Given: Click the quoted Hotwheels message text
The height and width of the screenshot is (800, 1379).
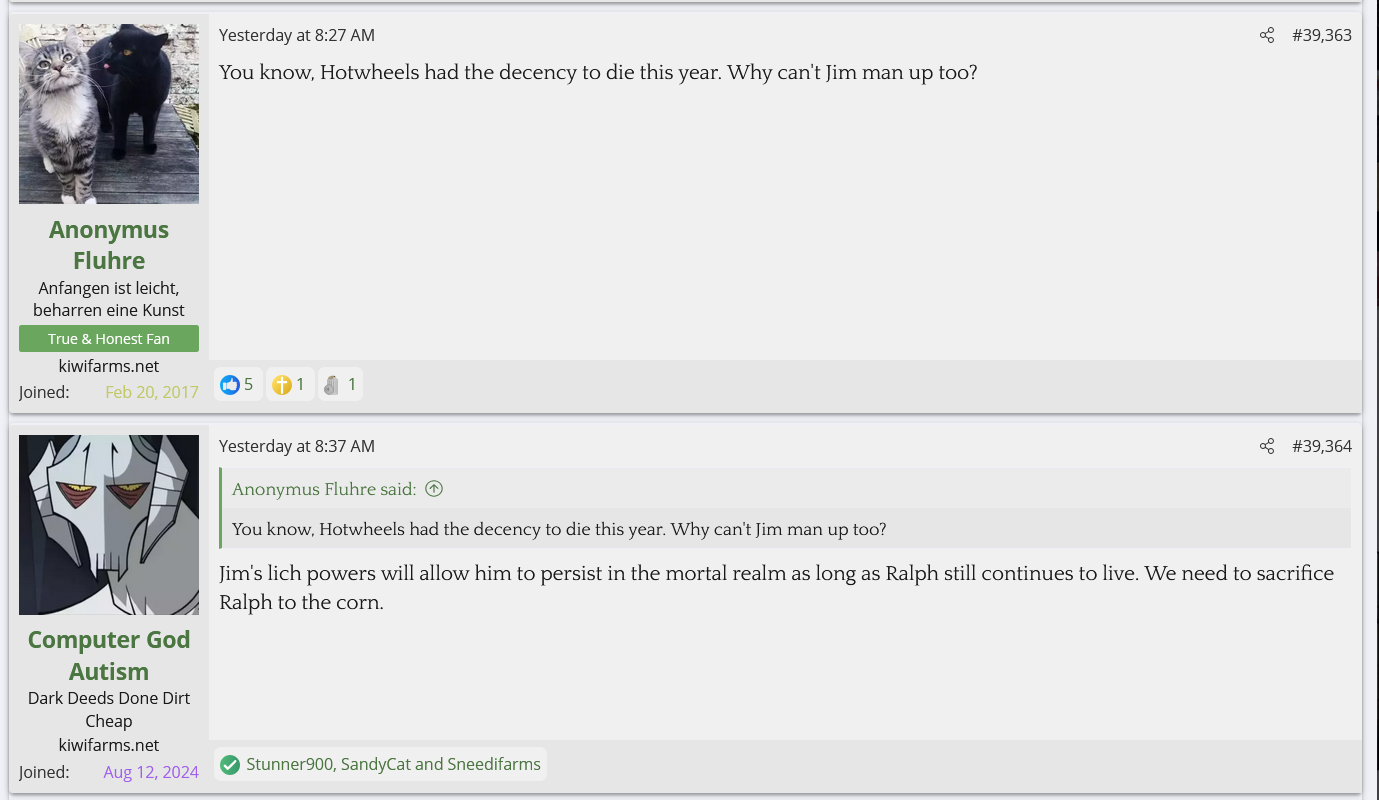Looking at the screenshot, I should coord(559,529).
